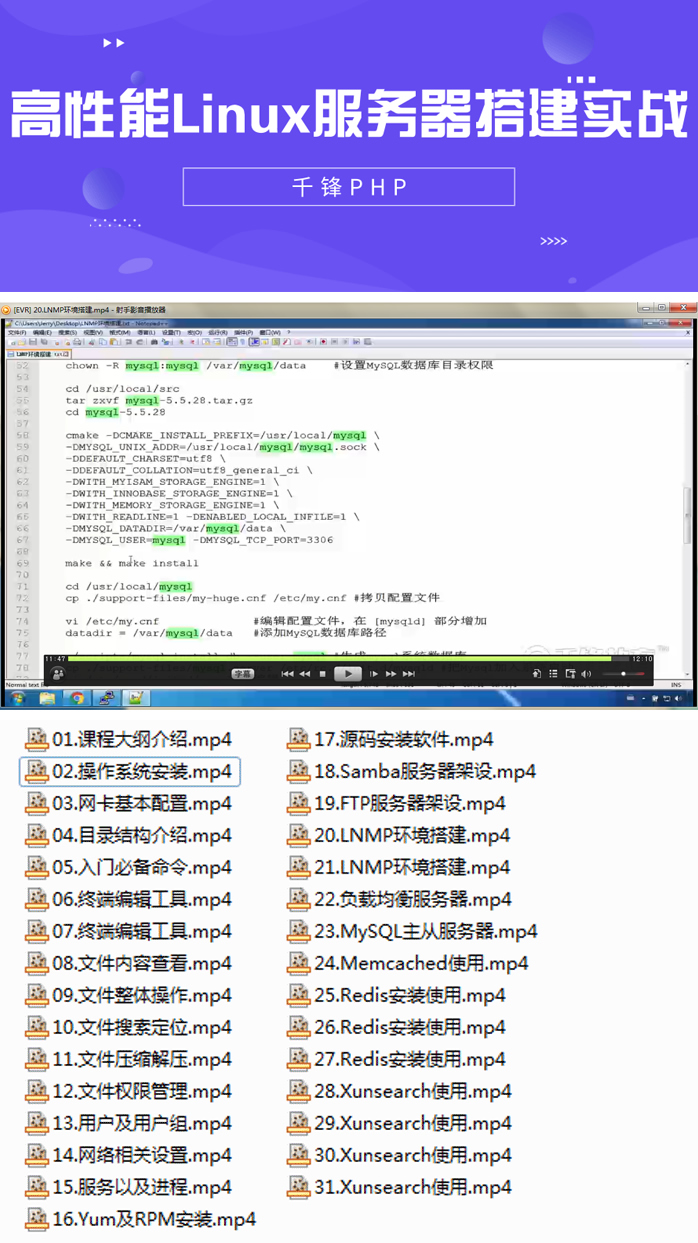Screen dimensions: 698x1243
Task: Mute the player via speaker icon
Action: tap(586, 675)
